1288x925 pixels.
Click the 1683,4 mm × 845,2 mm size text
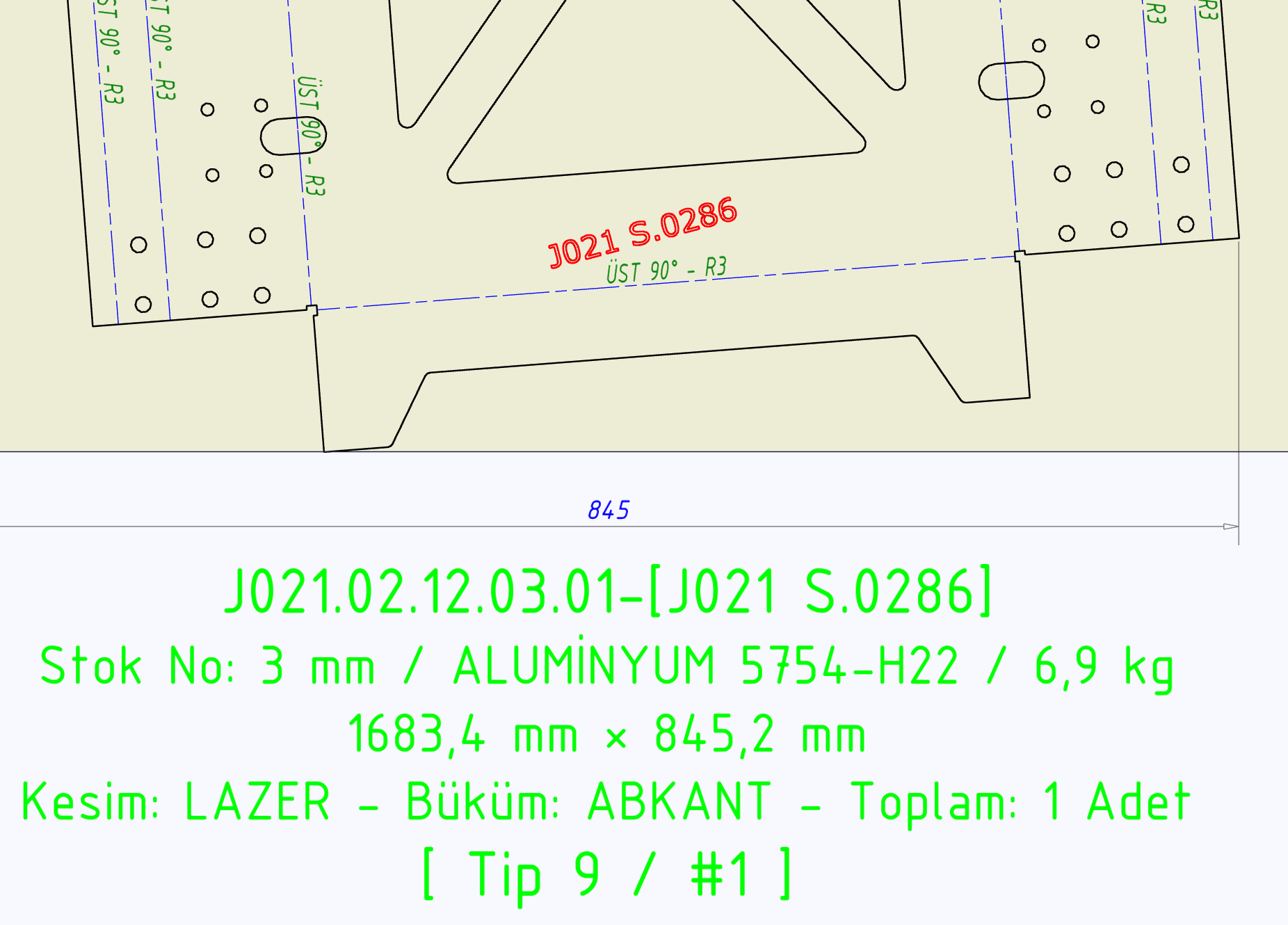pyautogui.click(x=606, y=734)
